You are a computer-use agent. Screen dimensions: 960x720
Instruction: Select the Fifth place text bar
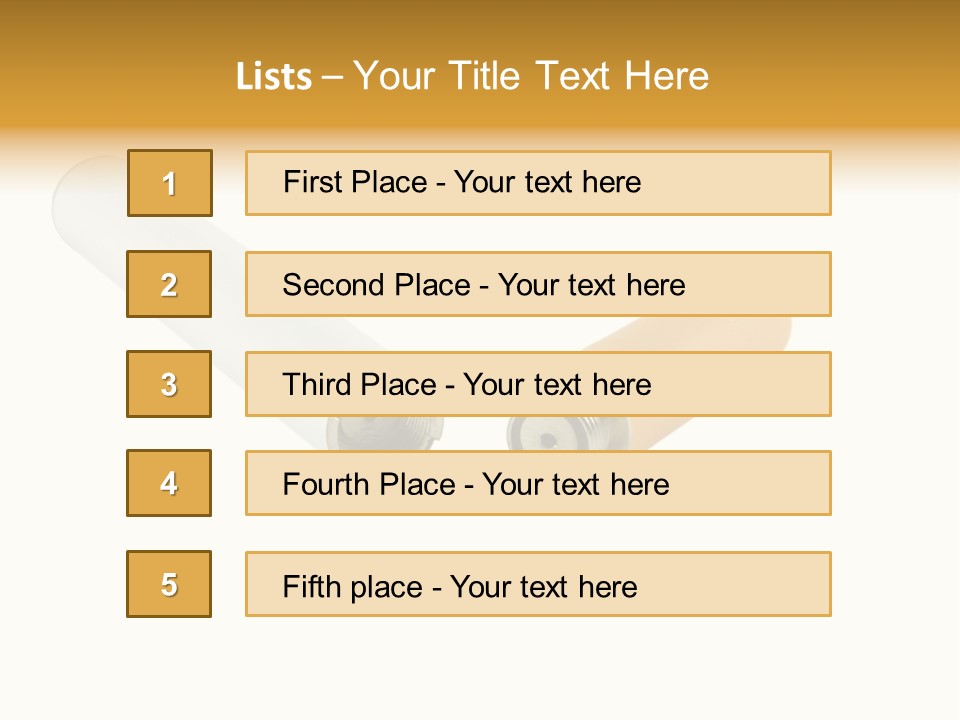pyautogui.click(x=538, y=584)
